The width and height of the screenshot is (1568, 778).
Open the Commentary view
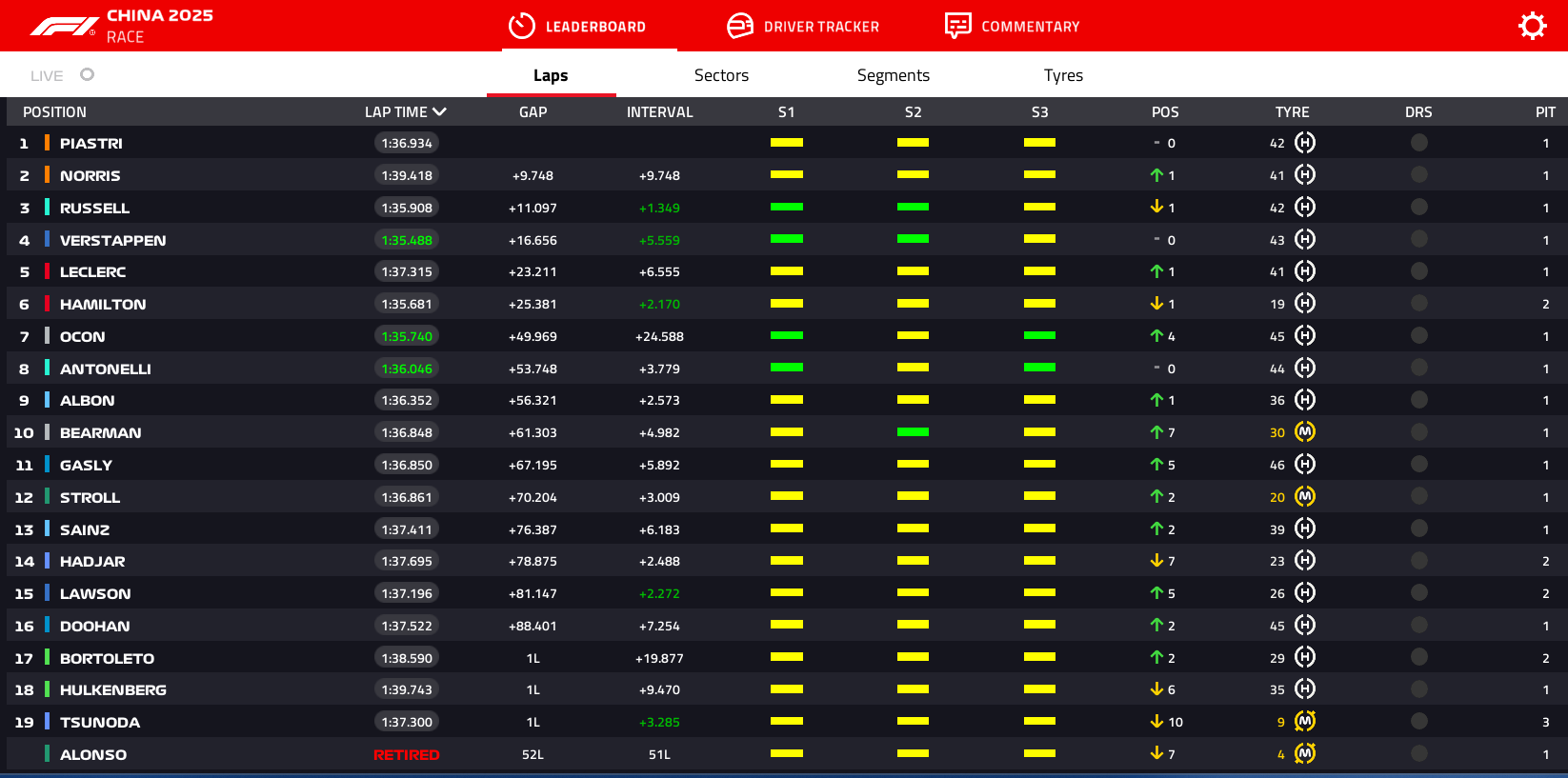pos(1012,27)
